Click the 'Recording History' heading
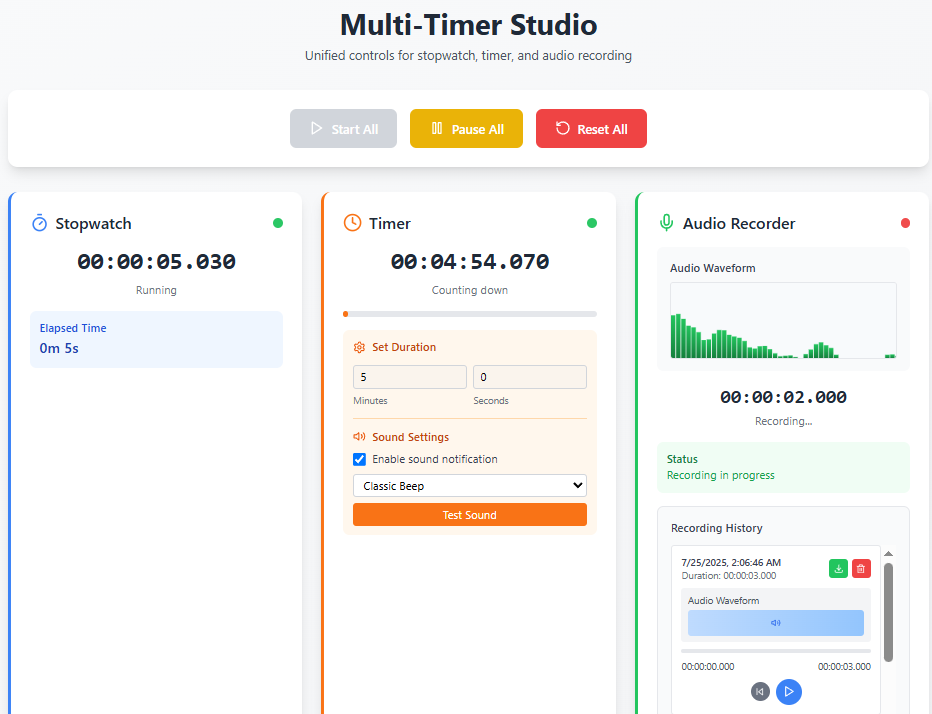This screenshot has height=714, width=932. (716, 528)
